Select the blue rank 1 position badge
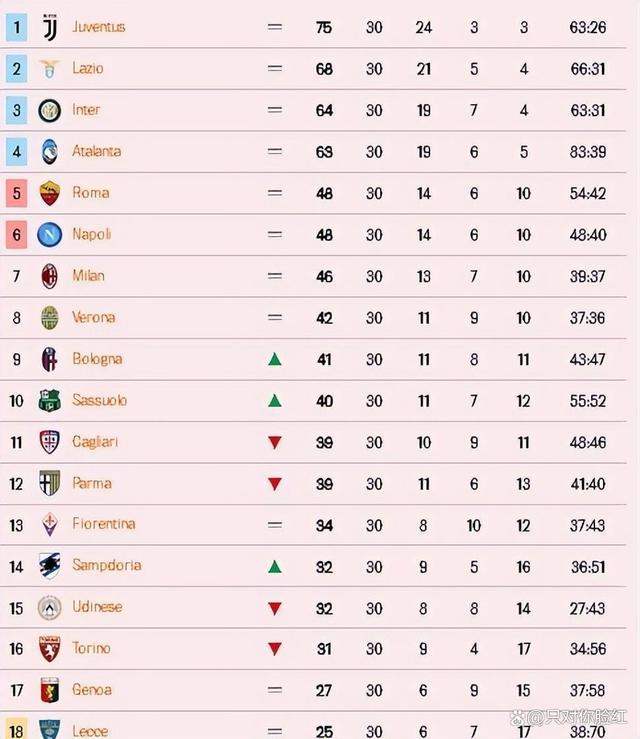 [16, 27]
